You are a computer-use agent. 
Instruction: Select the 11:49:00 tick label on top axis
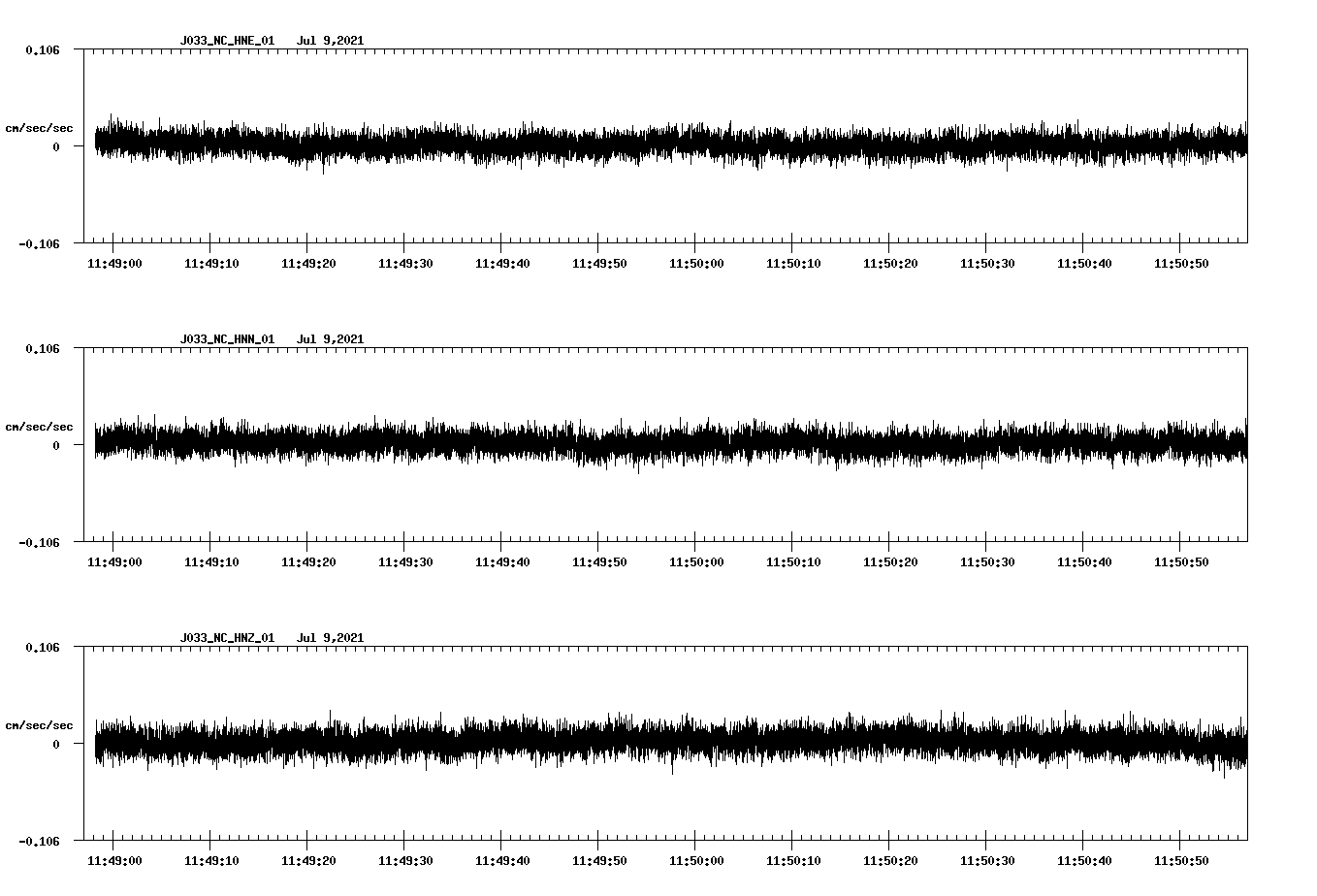[113, 262]
